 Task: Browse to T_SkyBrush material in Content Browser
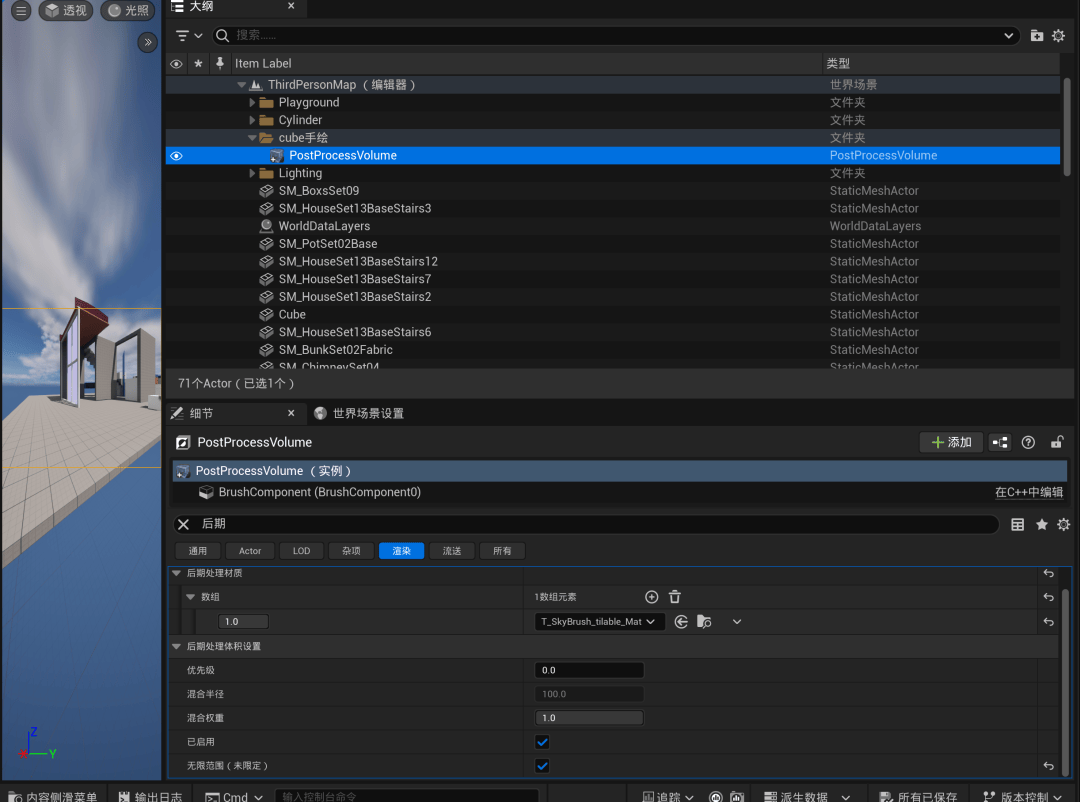[704, 621]
